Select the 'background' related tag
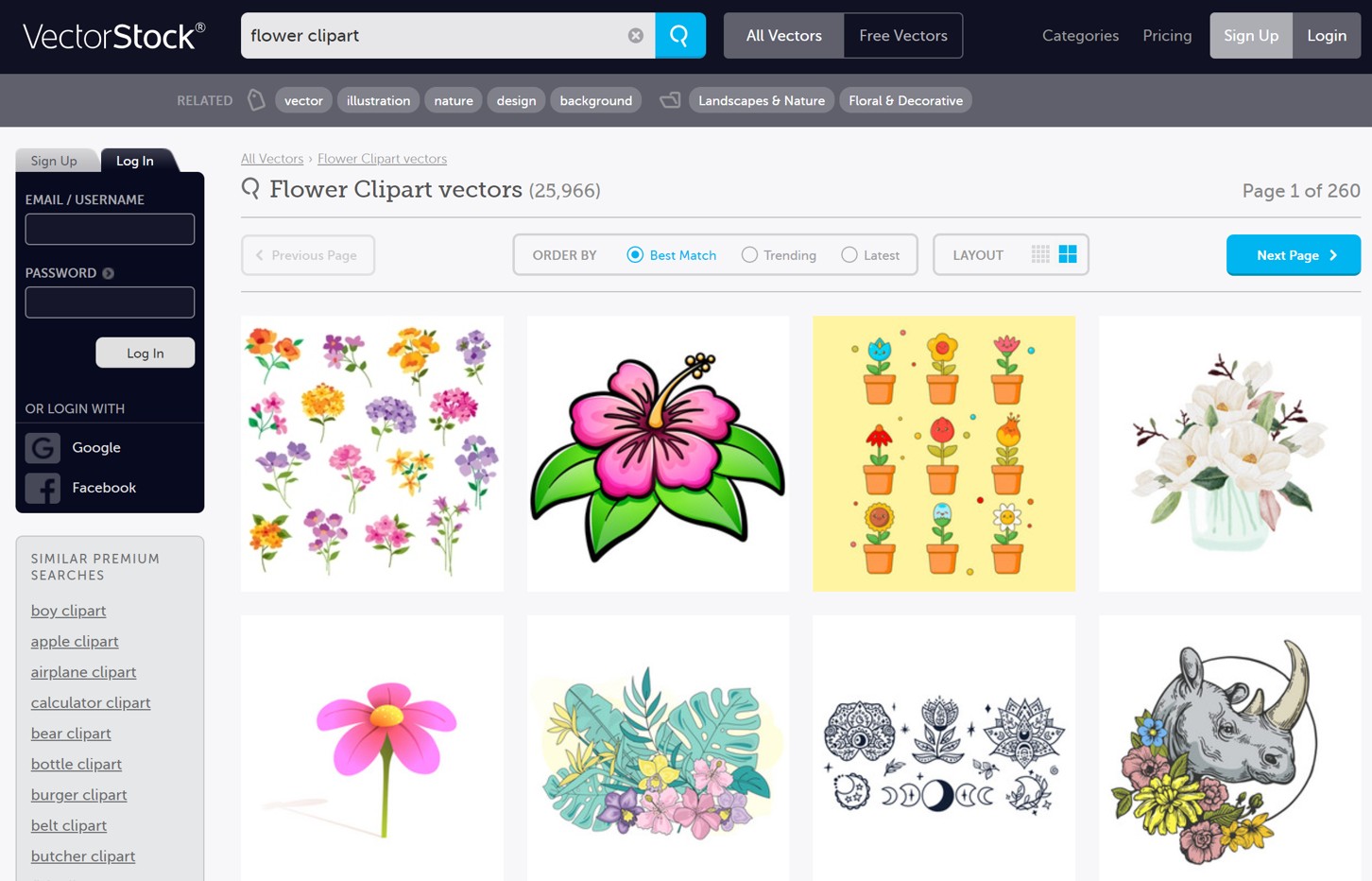 tap(595, 100)
